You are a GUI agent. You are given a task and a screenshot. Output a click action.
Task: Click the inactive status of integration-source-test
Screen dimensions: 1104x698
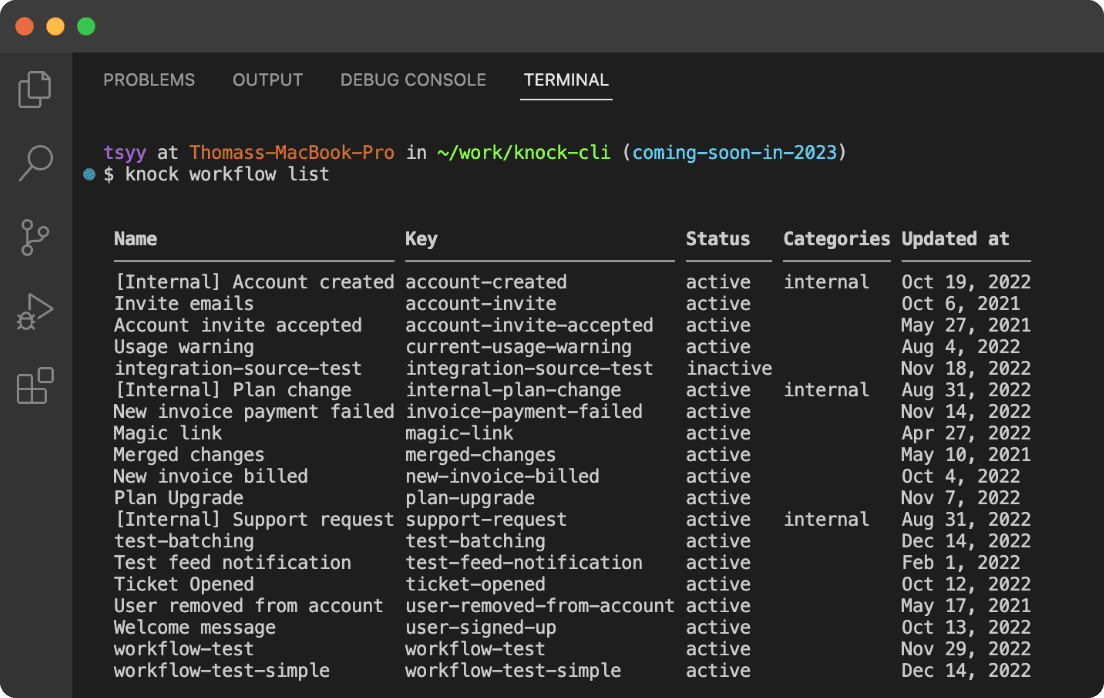point(729,368)
